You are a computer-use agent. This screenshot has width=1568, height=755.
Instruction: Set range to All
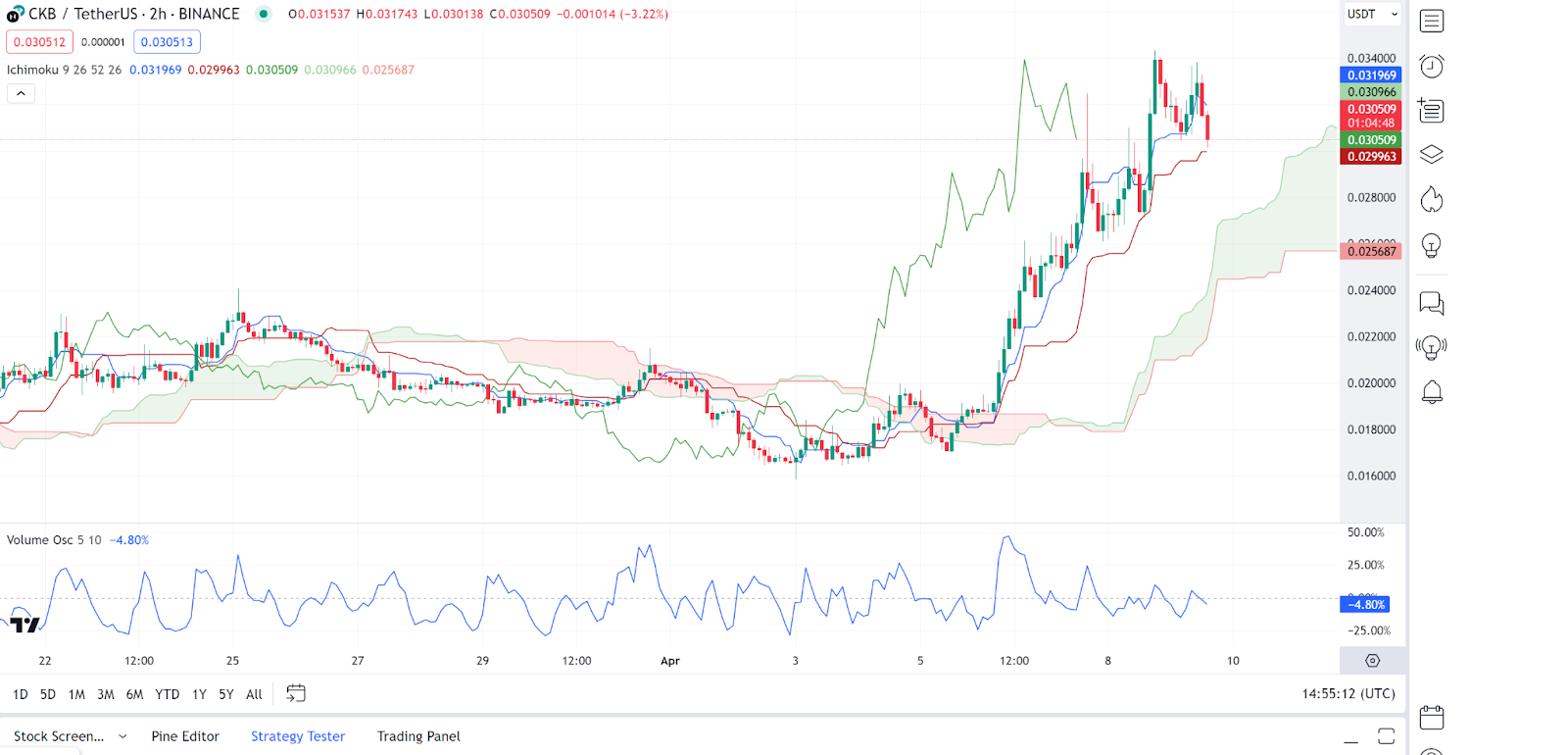coord(254,694)
